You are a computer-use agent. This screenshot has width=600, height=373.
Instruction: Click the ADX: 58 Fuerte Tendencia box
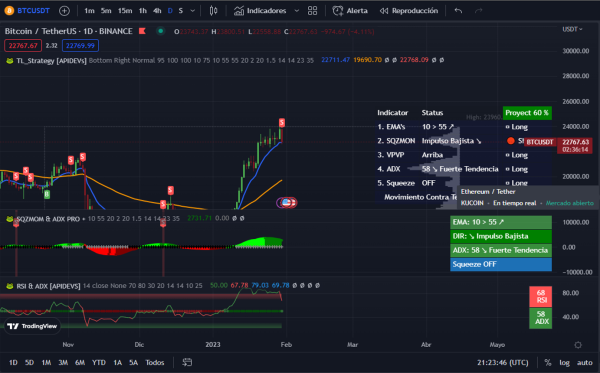tap(501, 250)
